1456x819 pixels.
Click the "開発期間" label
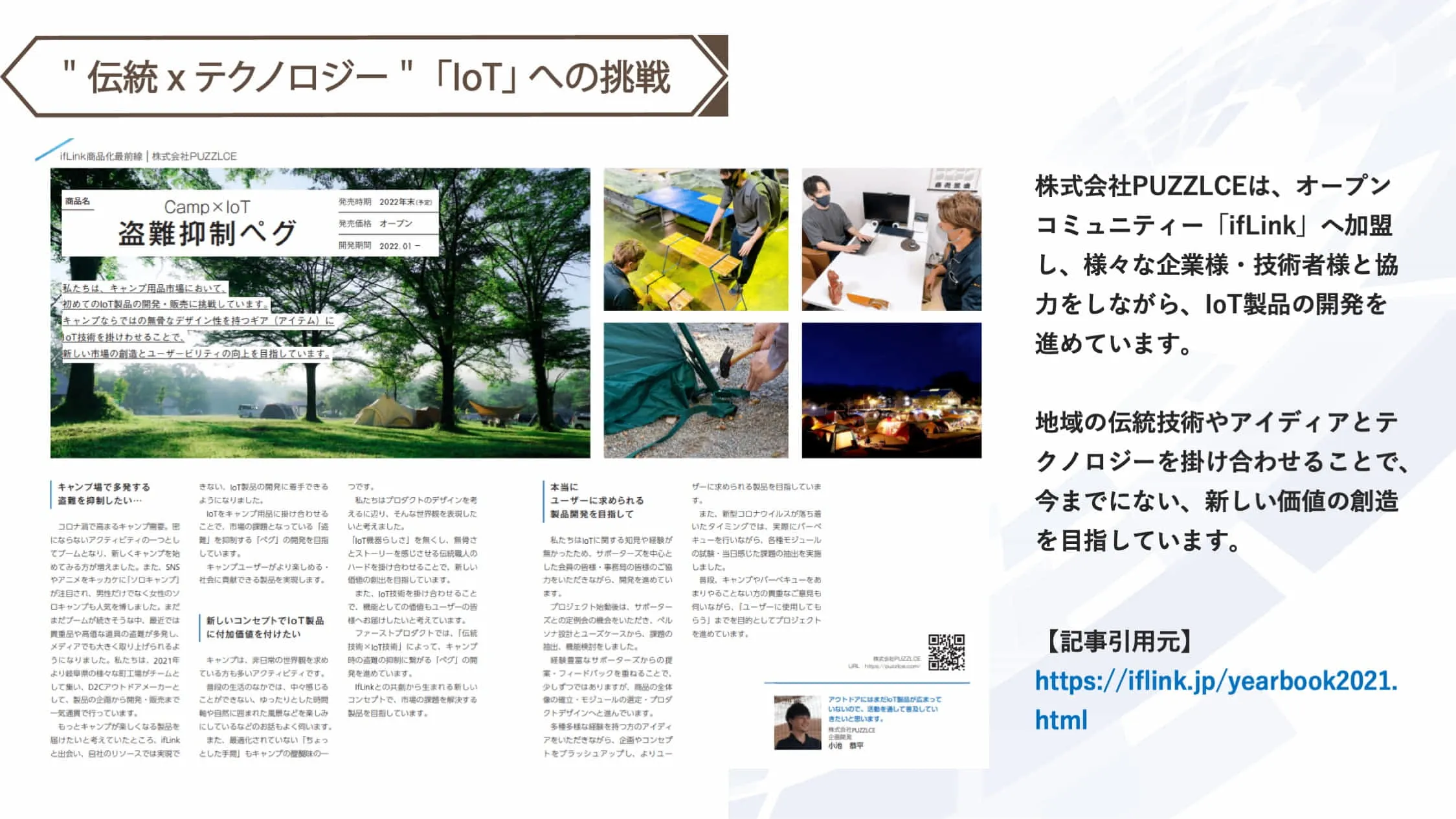pyautogui.click(x=355, y=246)
